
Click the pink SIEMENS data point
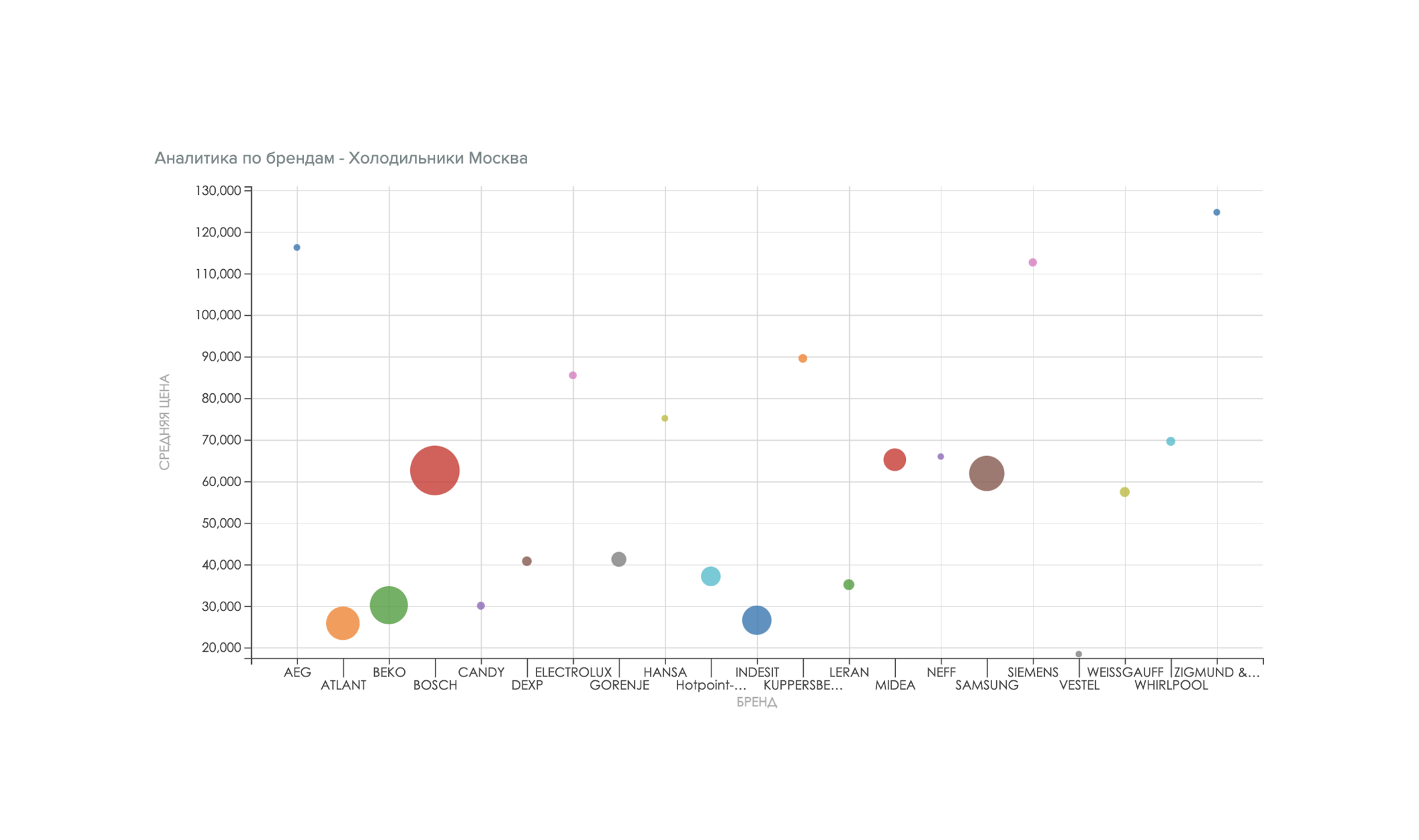(1032, 262)
